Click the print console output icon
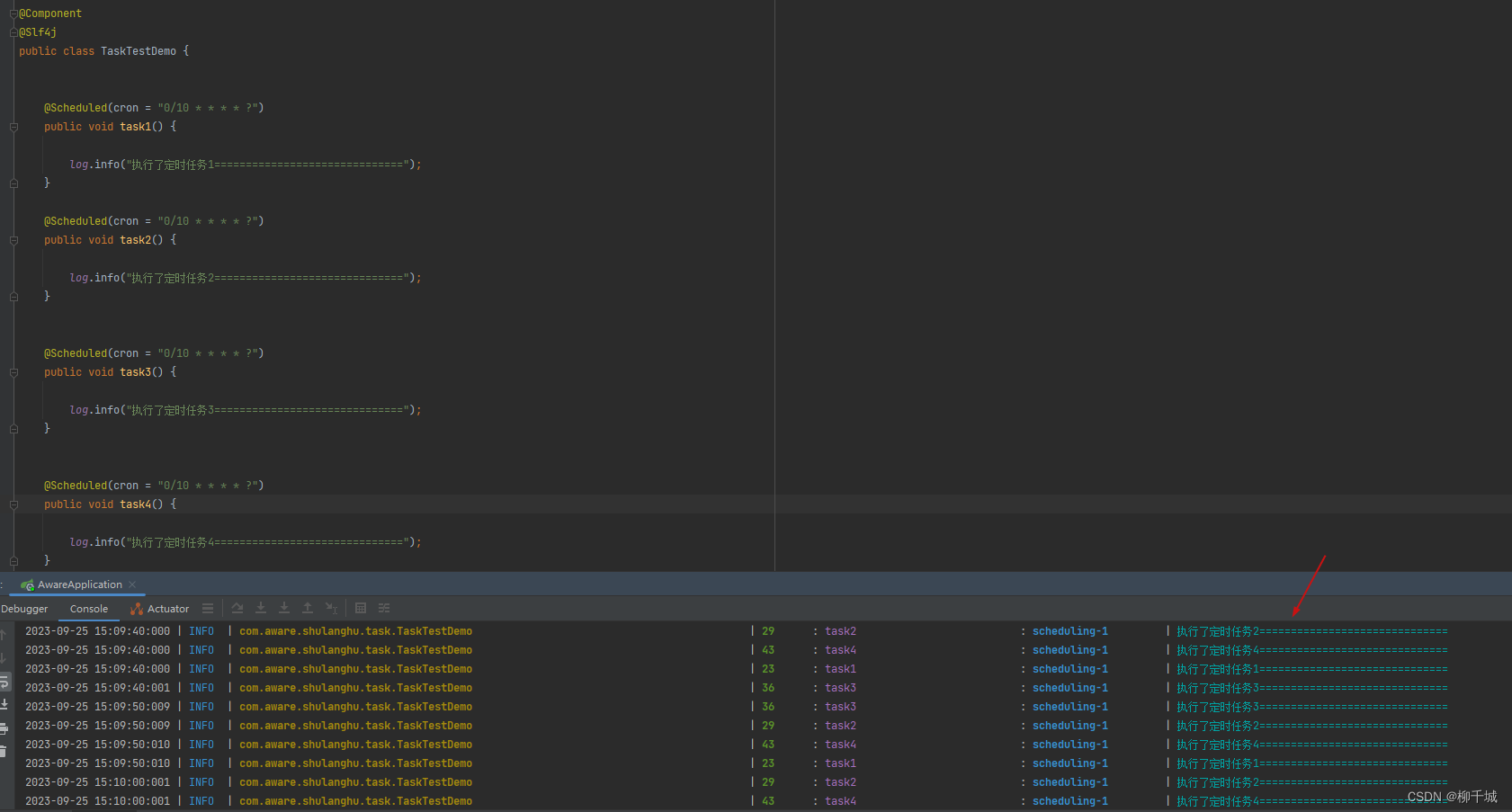Image resolution: width=1512 pixels, height=812 pixels. (x=4, y=728)
